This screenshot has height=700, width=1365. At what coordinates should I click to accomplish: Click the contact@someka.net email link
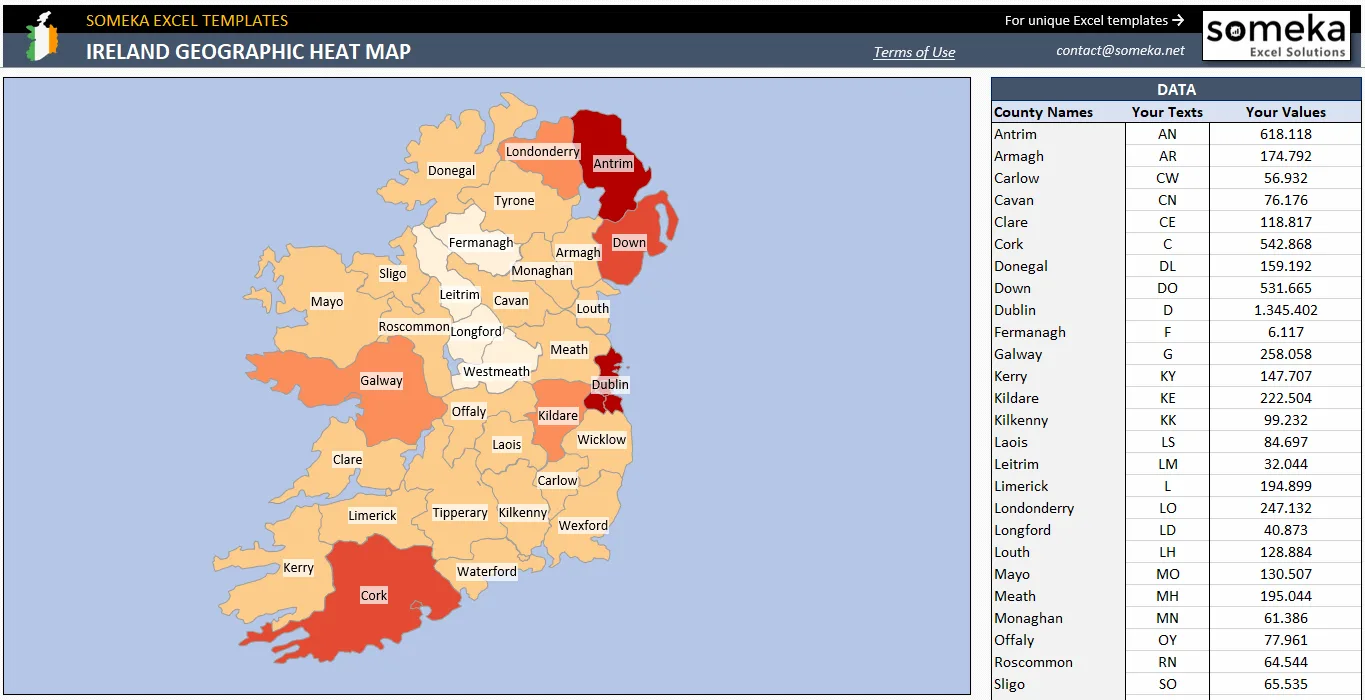[1120, 50]
